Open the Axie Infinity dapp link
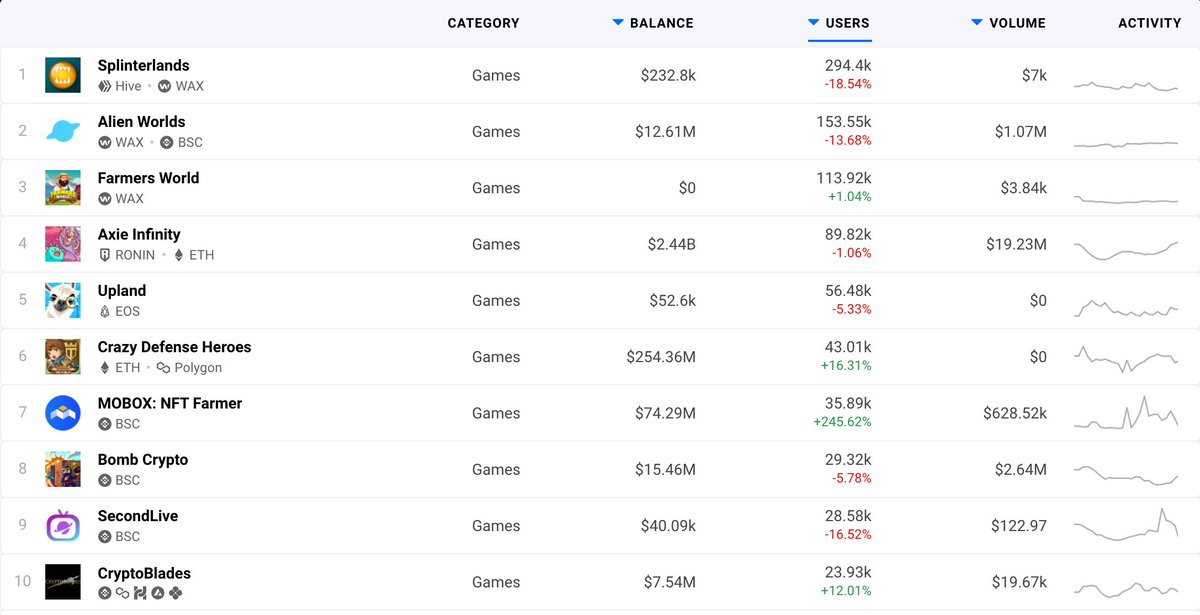This screenshot has height=615, width=1200. (139, 234)
